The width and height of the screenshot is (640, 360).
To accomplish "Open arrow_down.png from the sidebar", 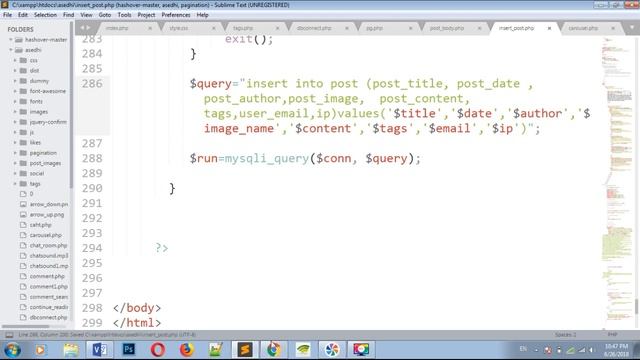I will pos(49,204).
